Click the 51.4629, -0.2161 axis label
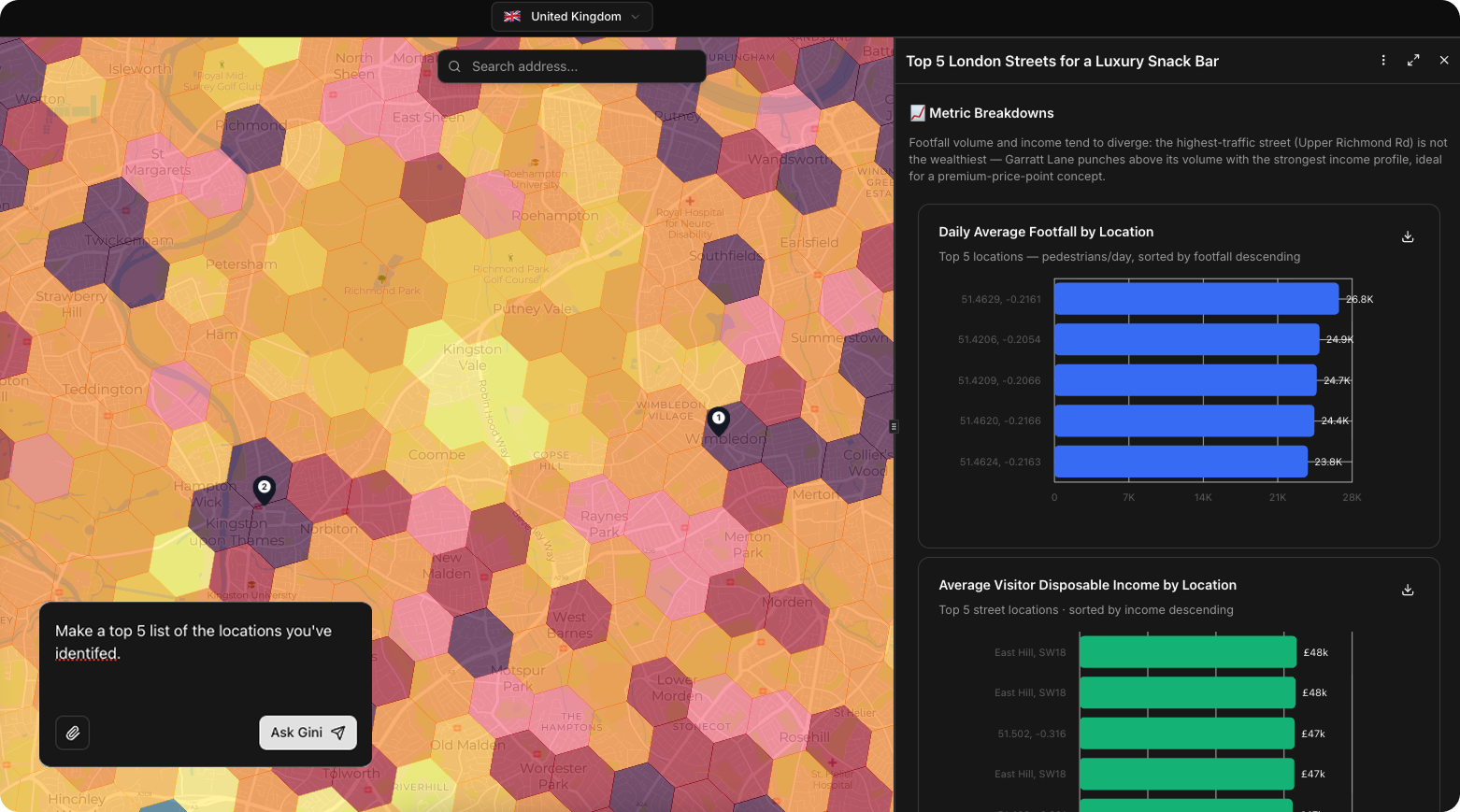Viewport: 1460px width, 812px height. pos(1001,299)
